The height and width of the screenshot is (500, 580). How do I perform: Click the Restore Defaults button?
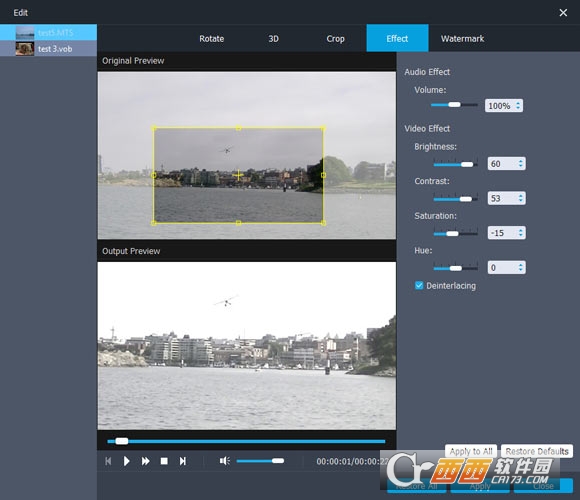(537, 451)
